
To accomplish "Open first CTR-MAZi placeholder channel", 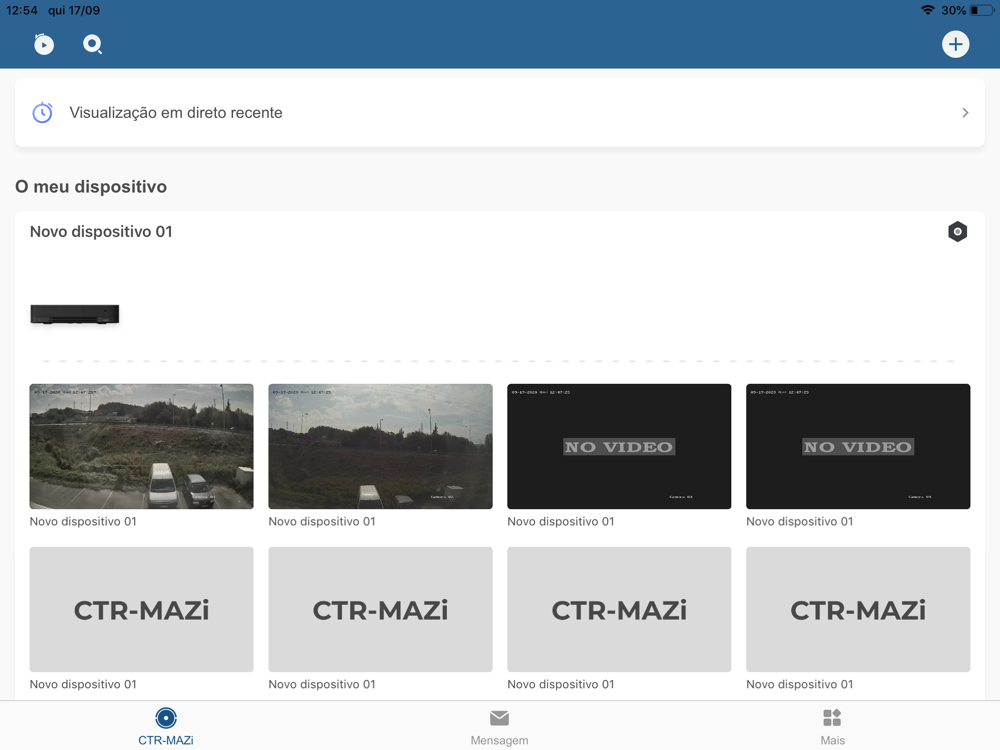I will click(x=142, y=609).
